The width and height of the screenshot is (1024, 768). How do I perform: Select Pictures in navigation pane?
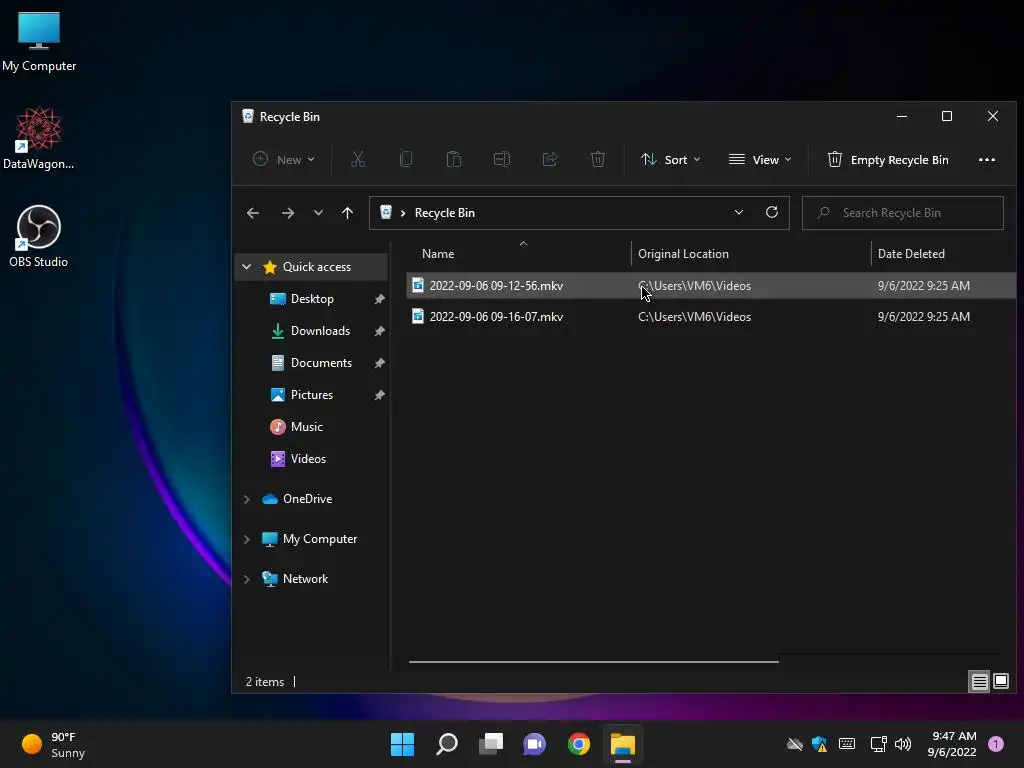[312, 395]
